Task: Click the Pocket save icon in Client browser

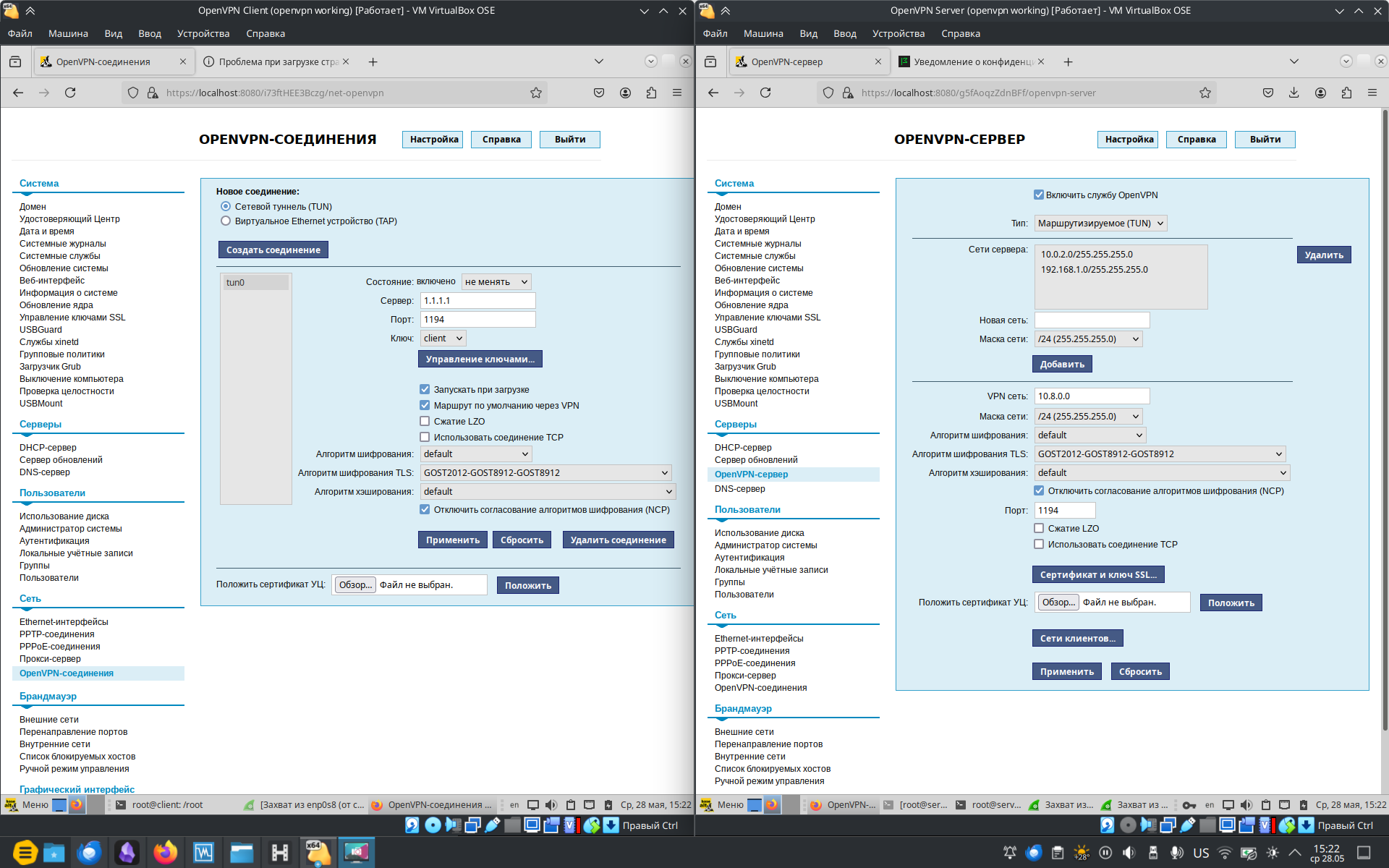Action: pyautogui.click(x=599, y=93)
